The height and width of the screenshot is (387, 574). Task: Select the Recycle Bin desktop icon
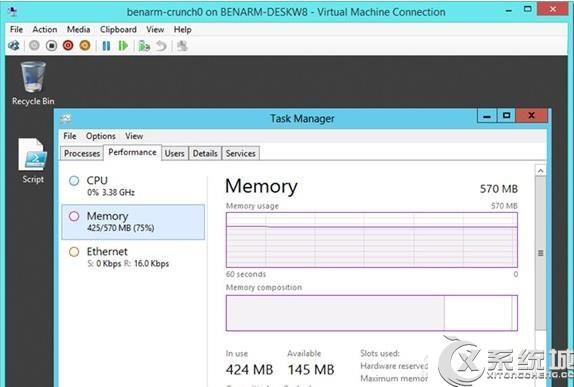pyautogui.click(x=33, y=83)
